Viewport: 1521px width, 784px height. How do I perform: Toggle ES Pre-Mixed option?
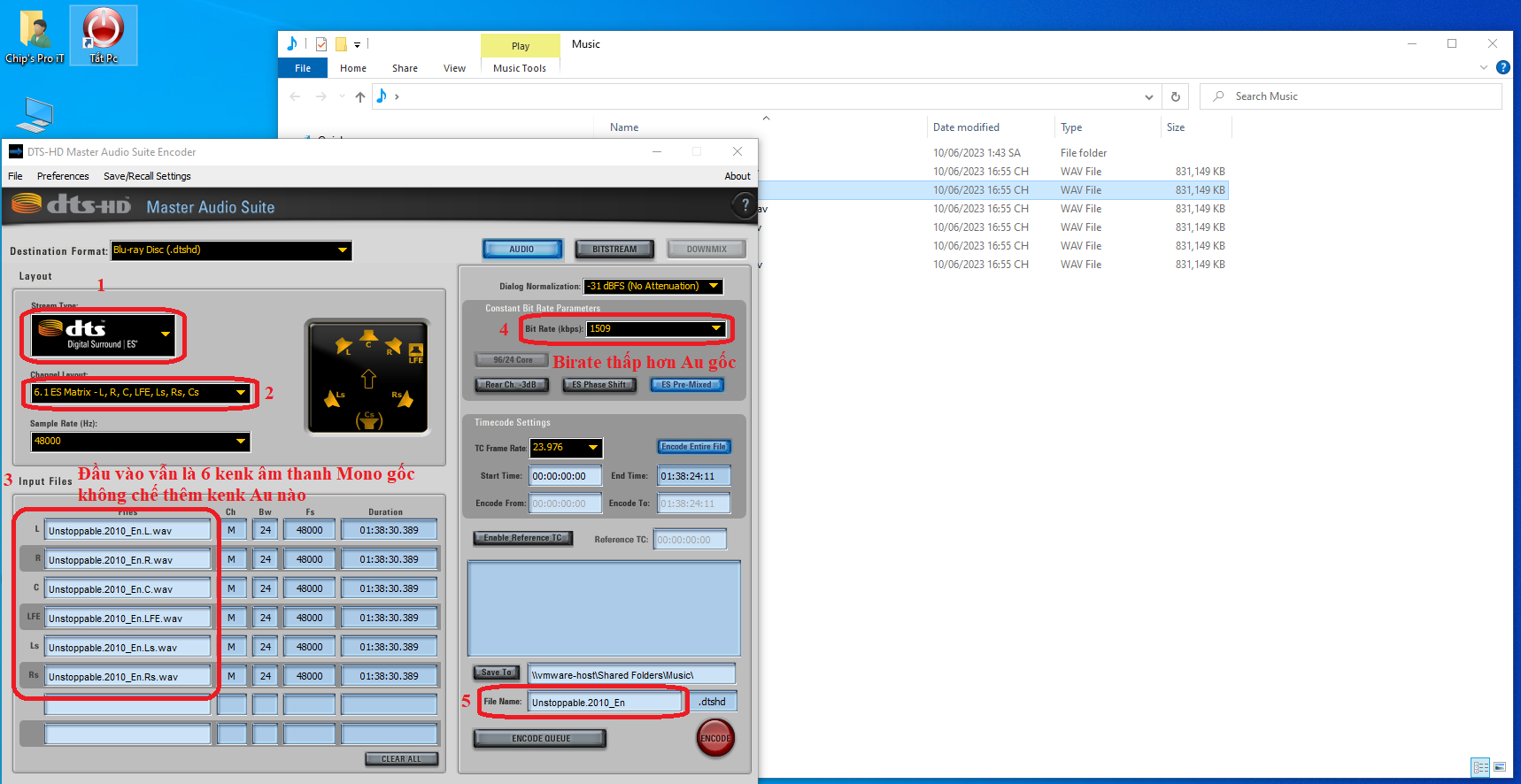point(687,385)
